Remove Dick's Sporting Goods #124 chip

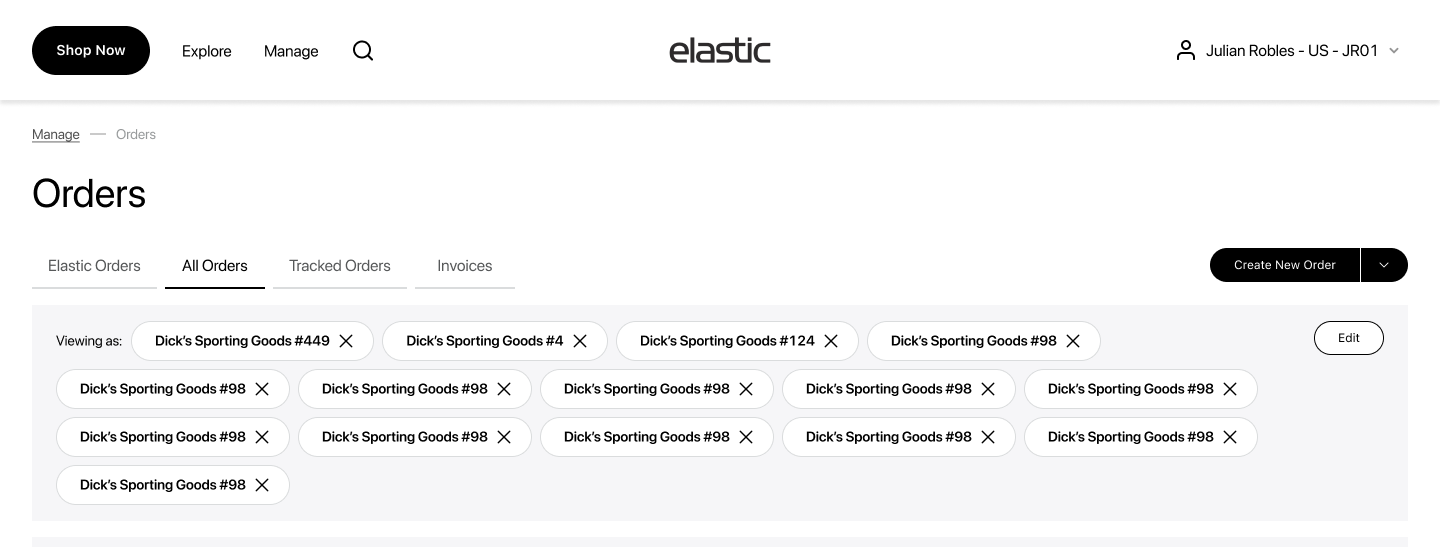[x=831, y=341]
